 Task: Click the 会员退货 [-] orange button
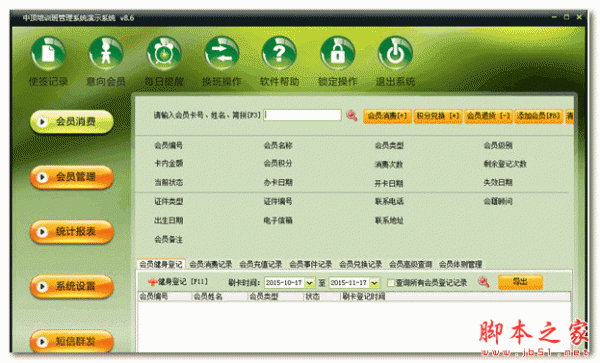pos(489,116)
